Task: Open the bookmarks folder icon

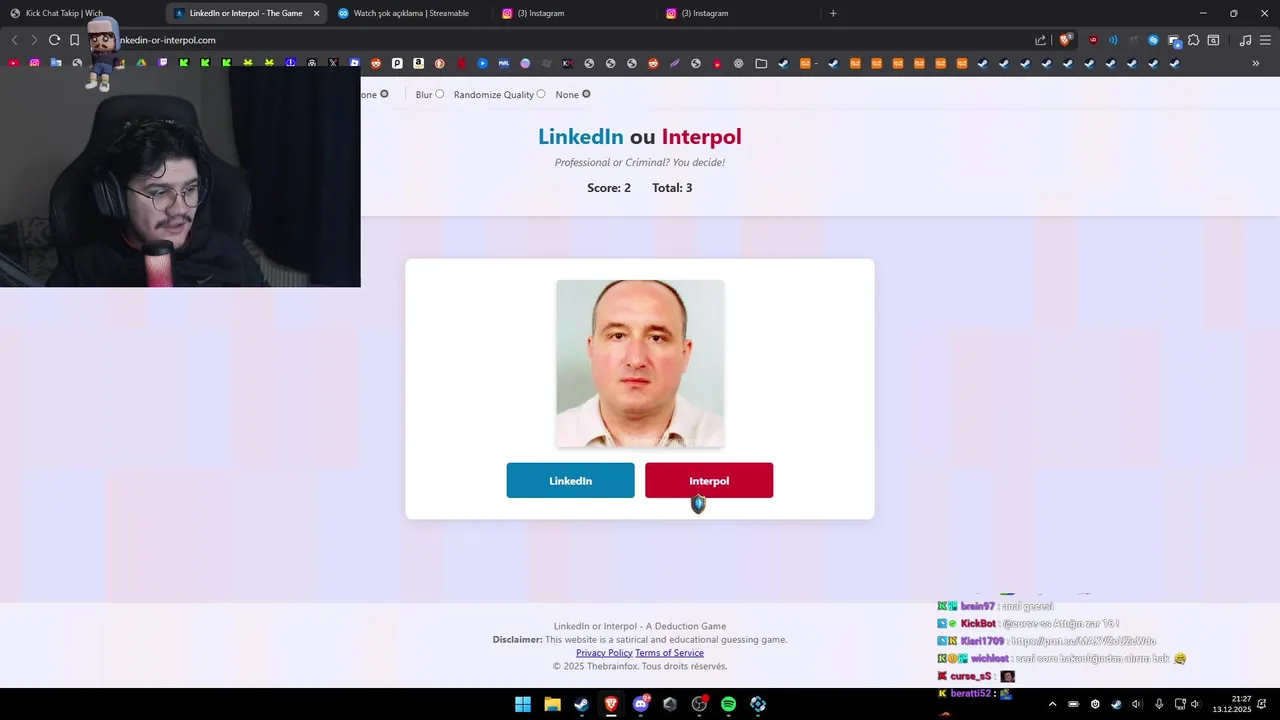Action: 761,63
